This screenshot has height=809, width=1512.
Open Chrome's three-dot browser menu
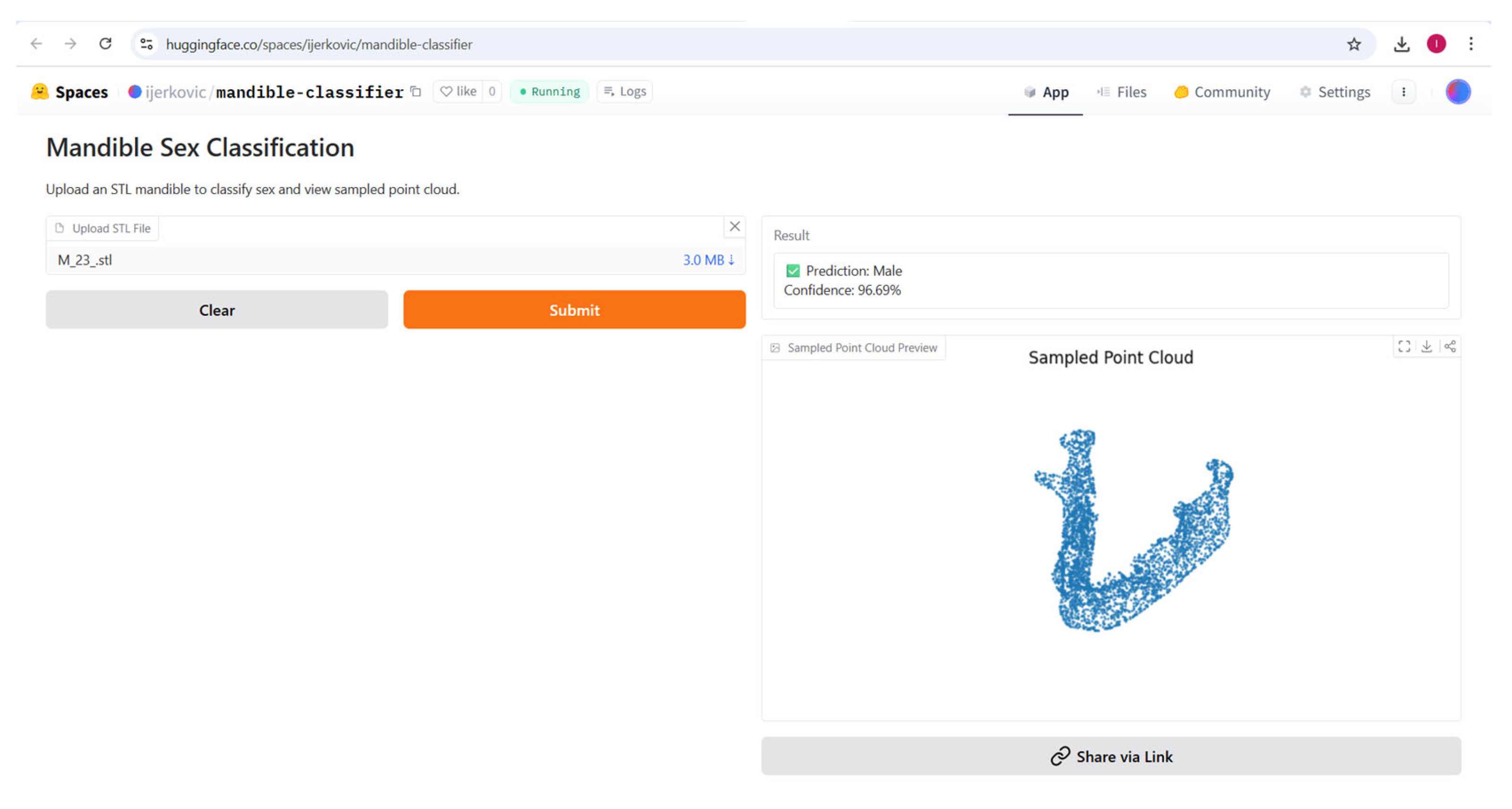point(1470,44)
